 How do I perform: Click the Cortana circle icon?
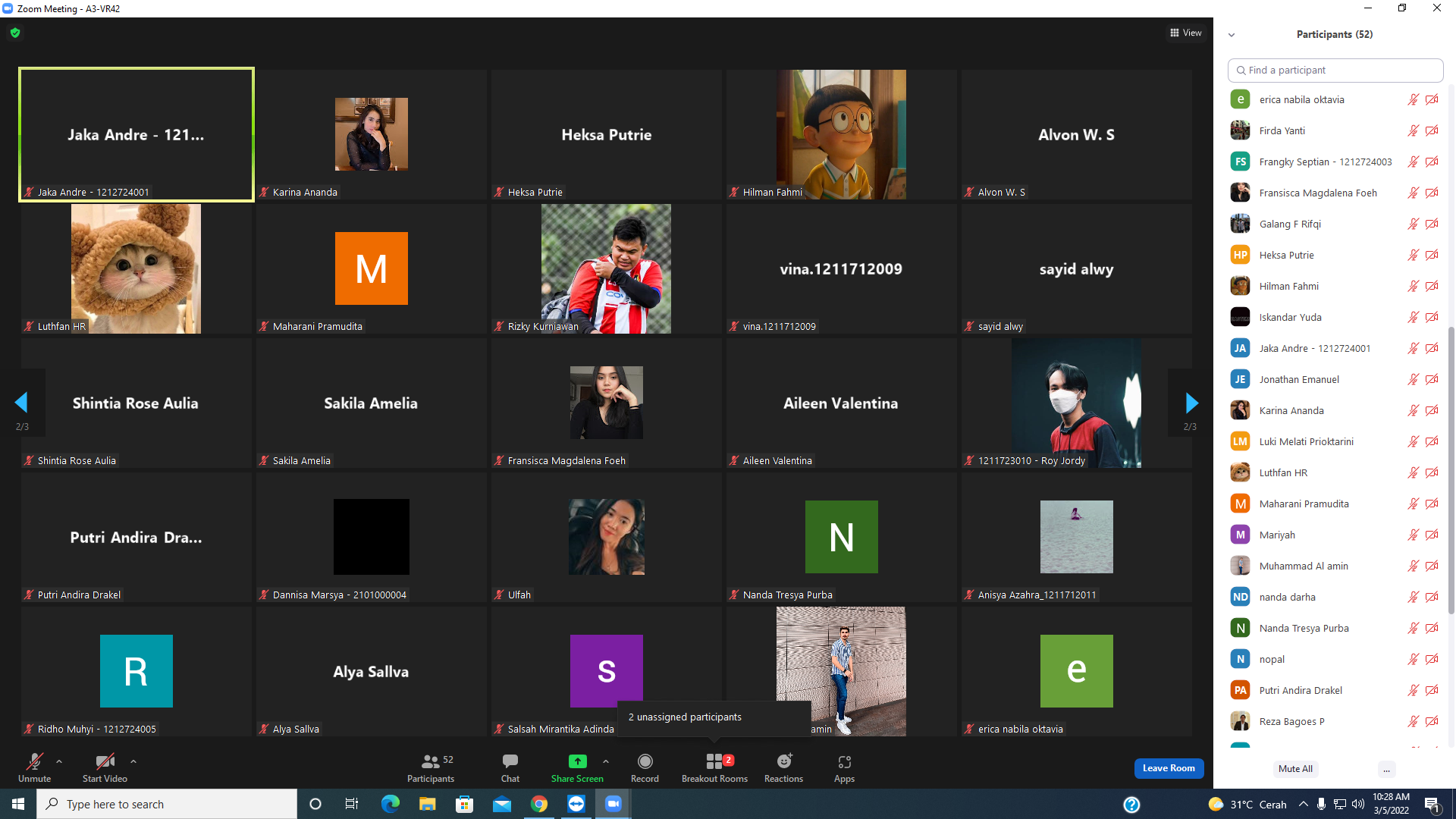click(x=315, y=804)
